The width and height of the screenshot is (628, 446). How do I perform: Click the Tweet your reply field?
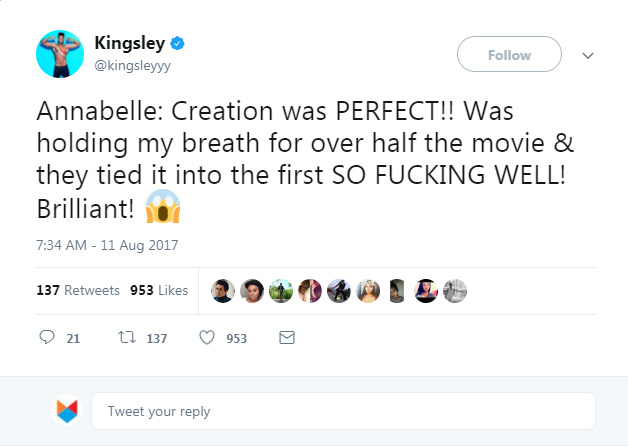342,411
